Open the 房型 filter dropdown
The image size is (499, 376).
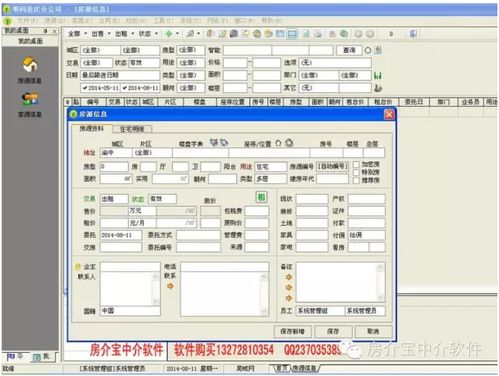coord(190,50)
